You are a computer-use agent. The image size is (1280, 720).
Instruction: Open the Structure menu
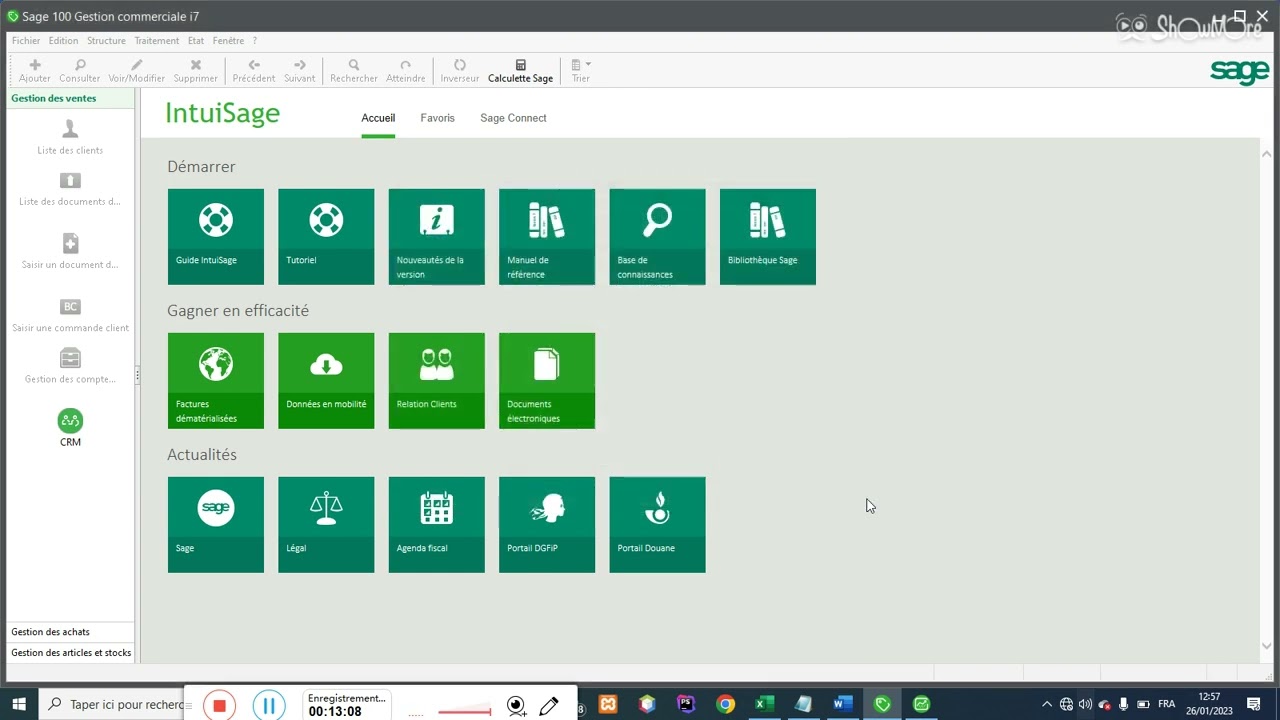click(x=106, y=41)
